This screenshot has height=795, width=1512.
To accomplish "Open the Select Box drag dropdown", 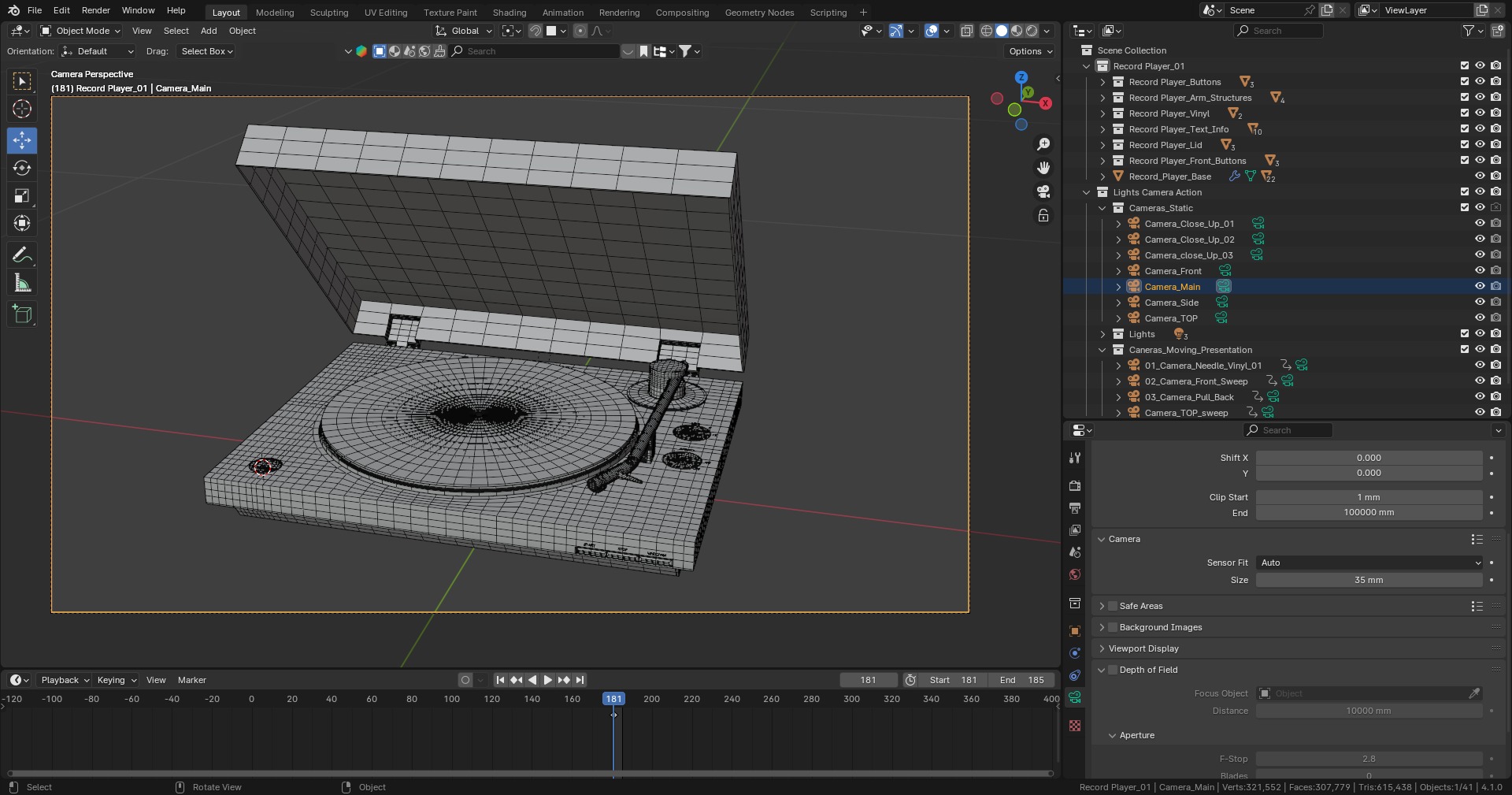I will 207,51.
